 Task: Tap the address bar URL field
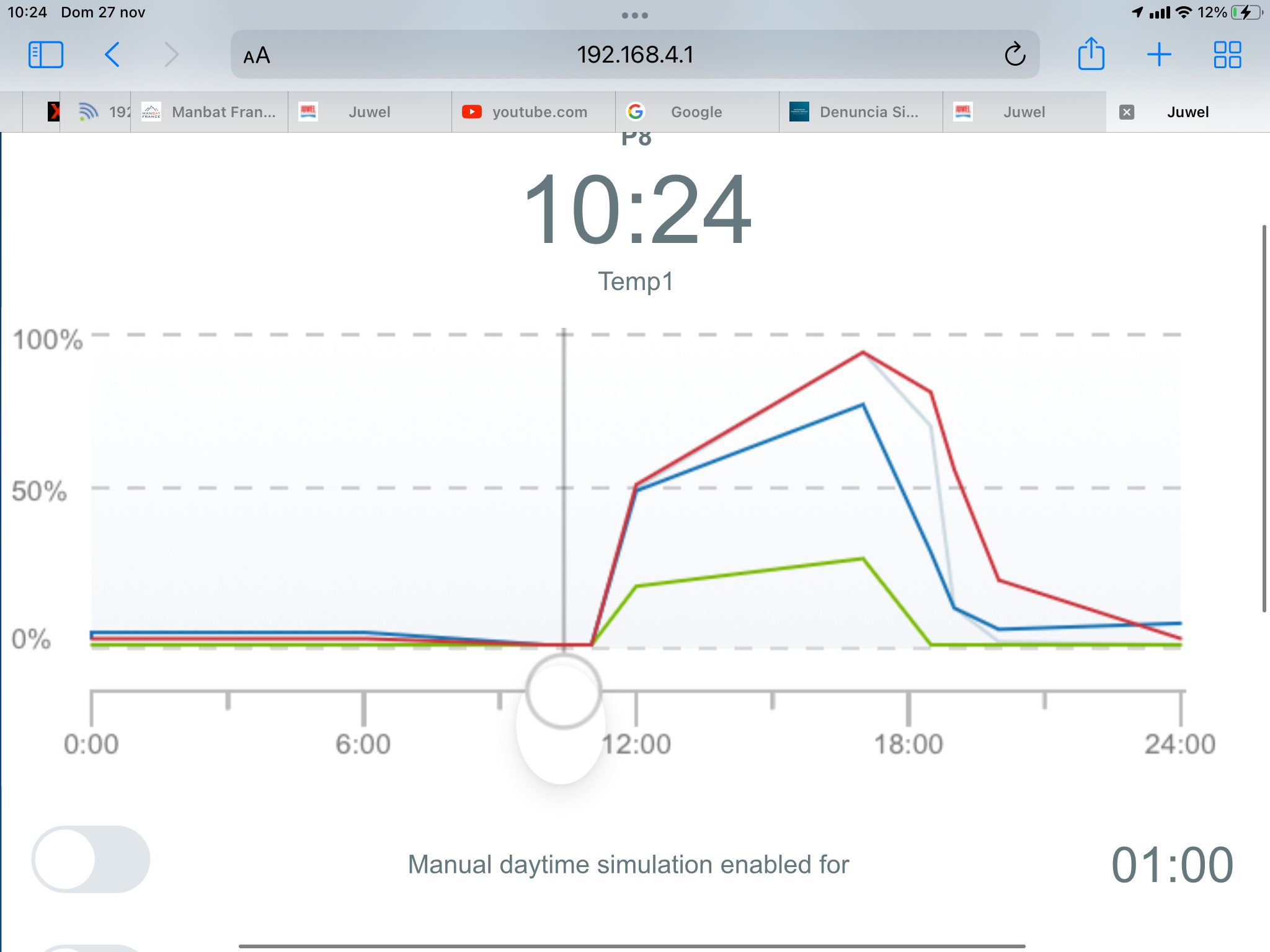coord(635,55)
